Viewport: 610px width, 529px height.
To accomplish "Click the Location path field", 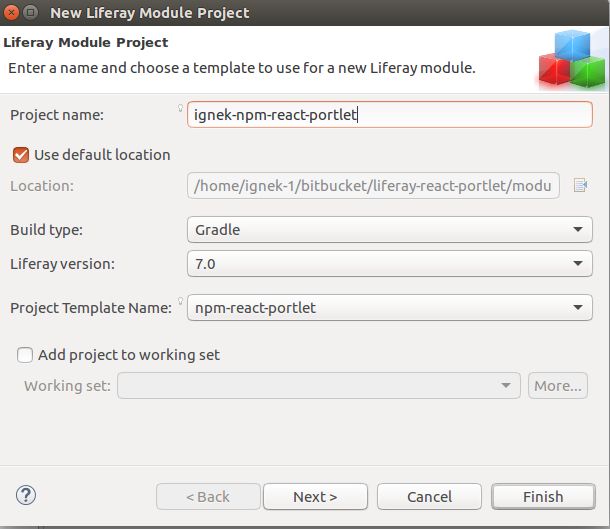I will coord(373,186).
